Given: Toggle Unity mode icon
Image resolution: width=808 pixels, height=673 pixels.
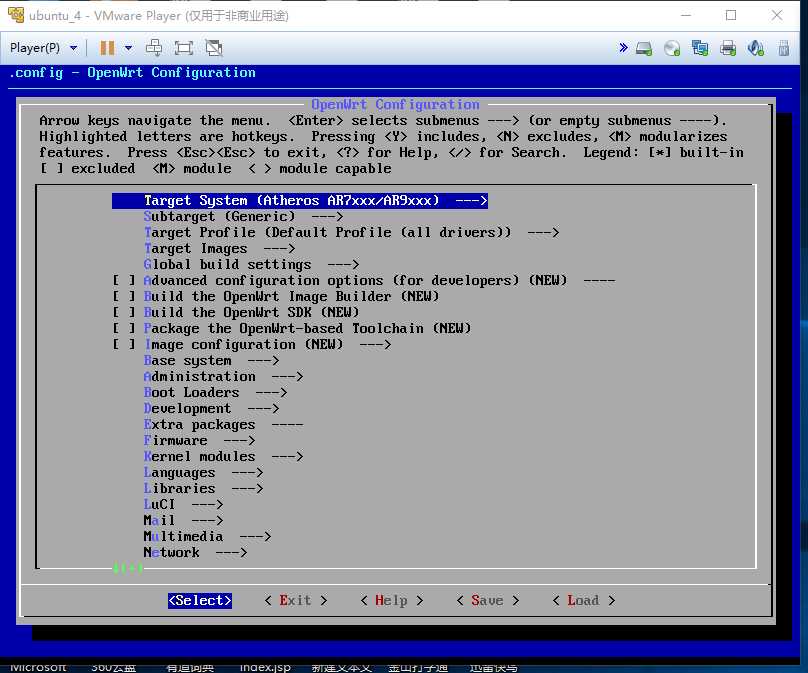Looking at the screenshot, I should coord(214,48).
